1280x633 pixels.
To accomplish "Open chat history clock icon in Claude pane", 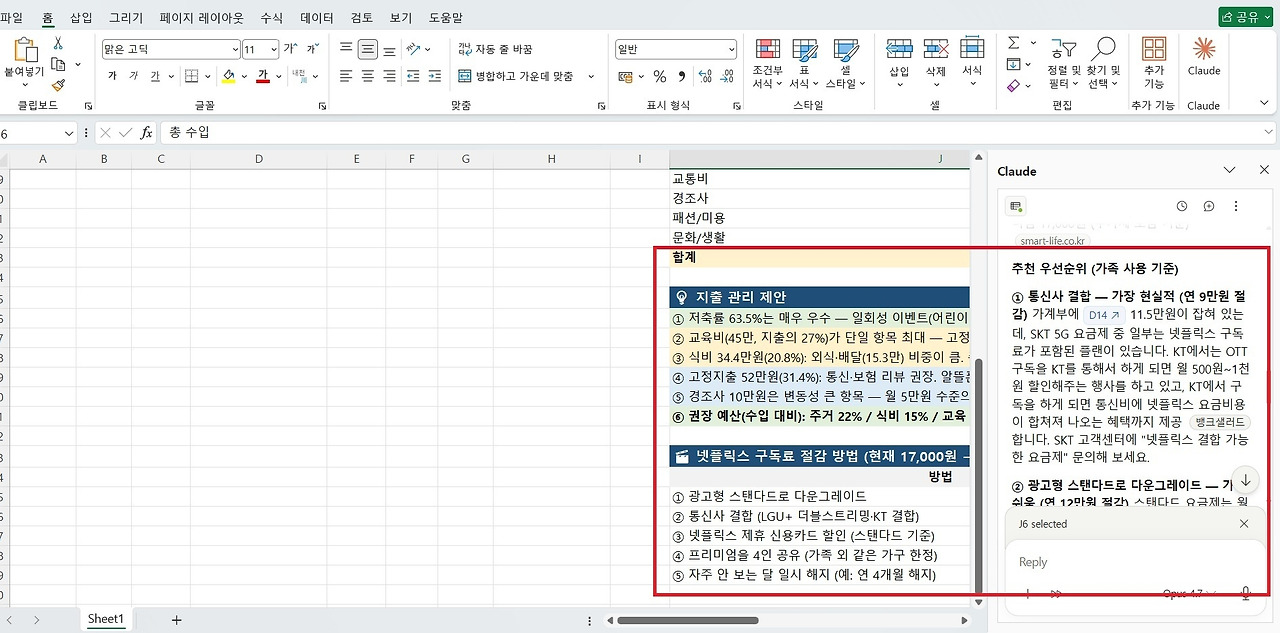I will coord(1182,206).
